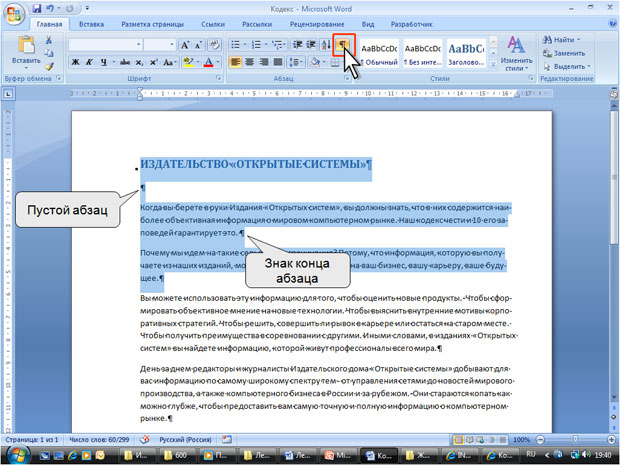Center align the text

pos(250,62)
